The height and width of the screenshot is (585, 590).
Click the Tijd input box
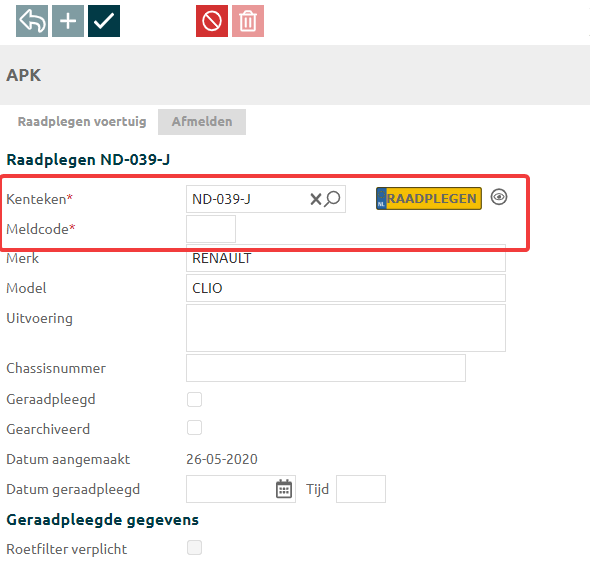pos(361,489)
